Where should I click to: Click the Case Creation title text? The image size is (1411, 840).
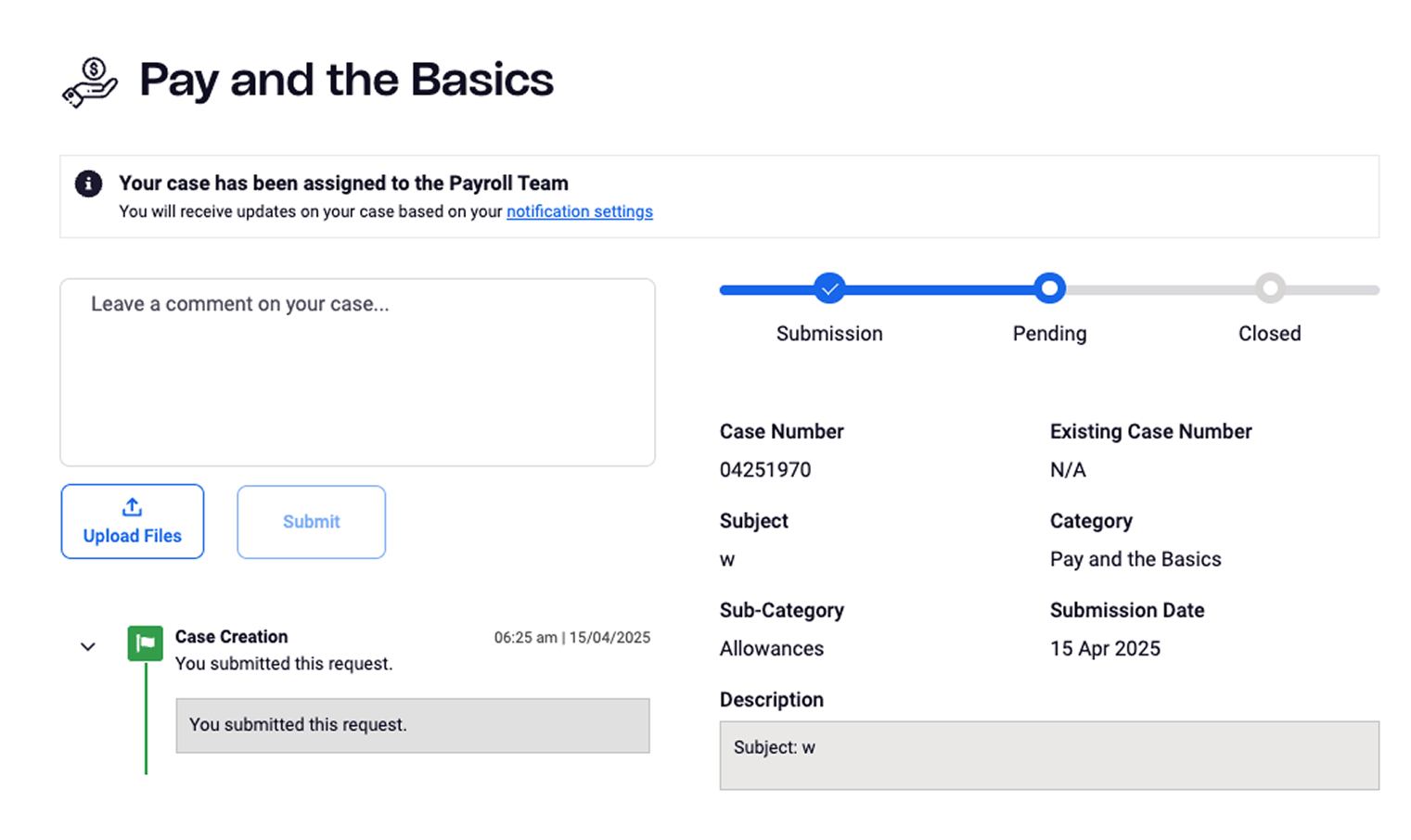[232, 637]
